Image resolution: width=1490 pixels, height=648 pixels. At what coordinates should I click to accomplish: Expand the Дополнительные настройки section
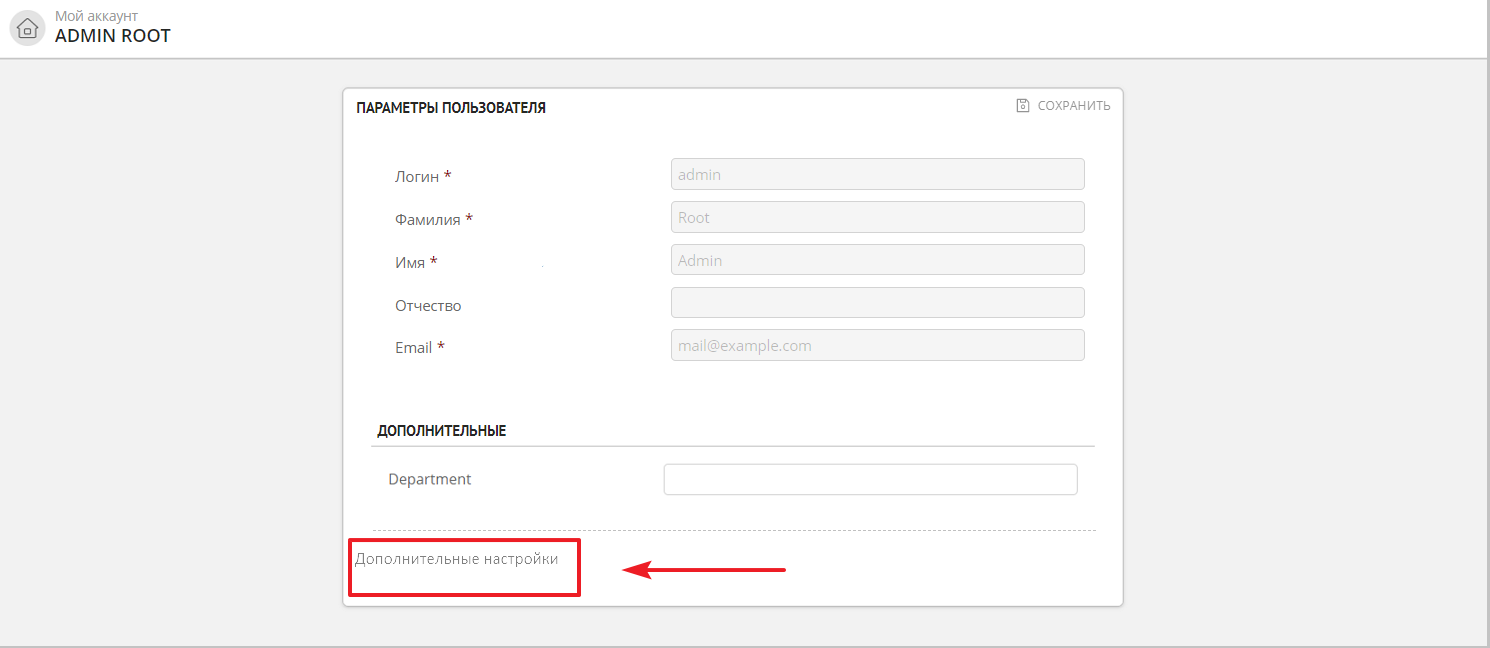(457, 559)
